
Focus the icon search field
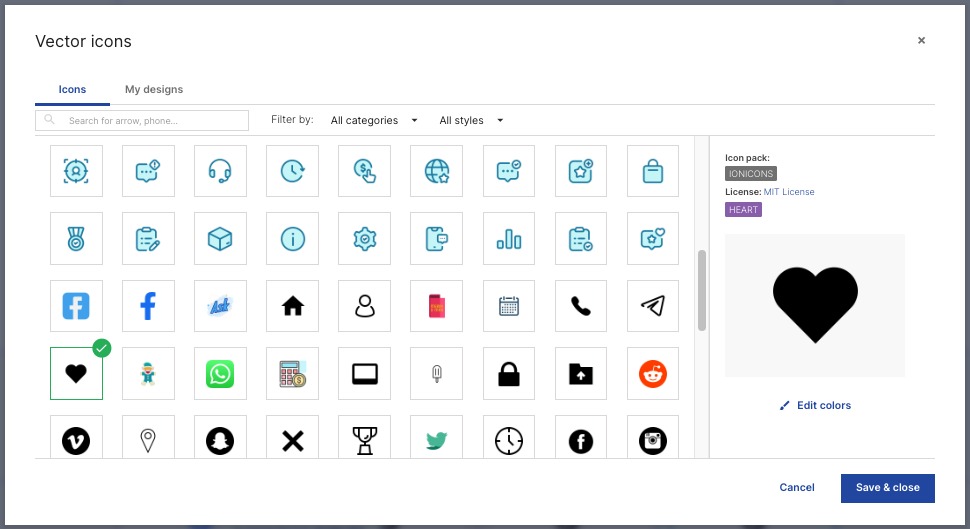point(142,121)
